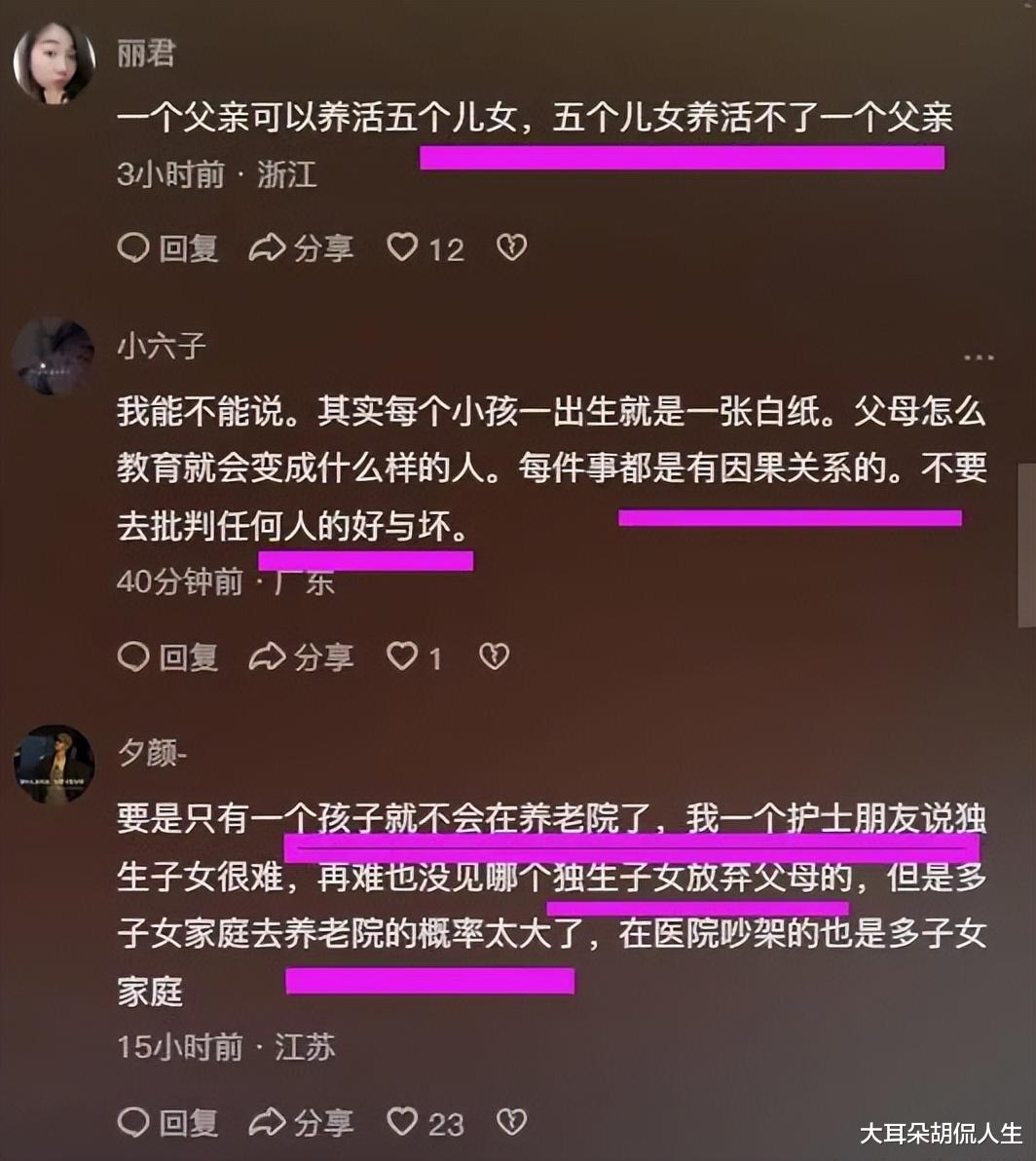Tap the broken heart on 小六子's comment
The image size is (1036, 1161).
tap(494, 656)
